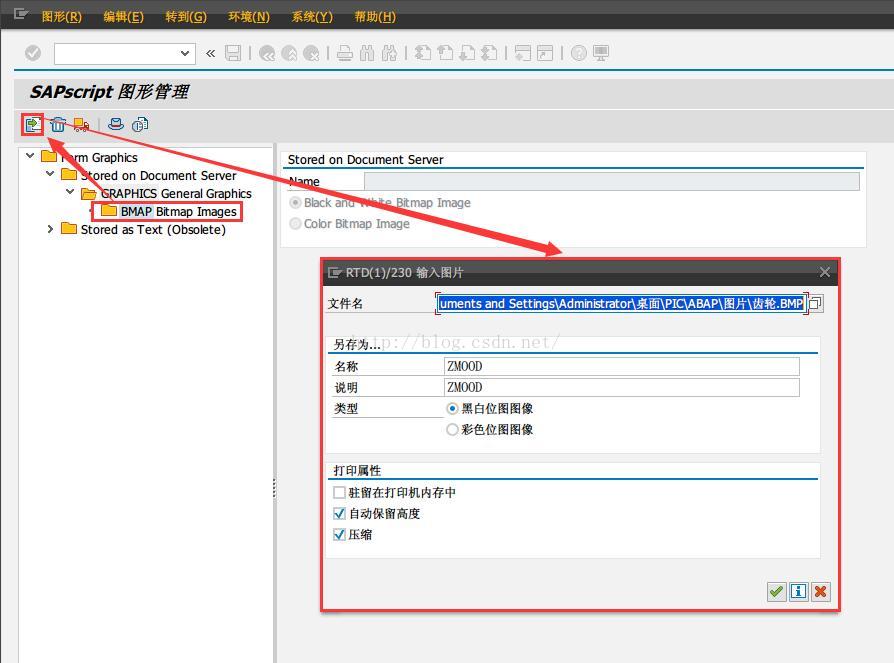Select the 黑白位图图像 radio button
The height and width of the screenshot is (663, 894).
pos(452,408)
